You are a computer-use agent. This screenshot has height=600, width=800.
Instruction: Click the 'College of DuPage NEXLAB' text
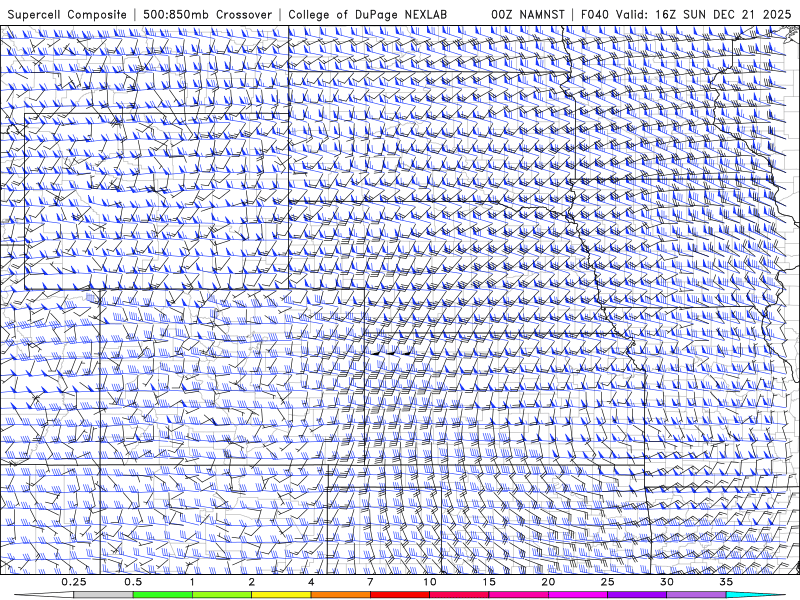[x=367, y=14]
